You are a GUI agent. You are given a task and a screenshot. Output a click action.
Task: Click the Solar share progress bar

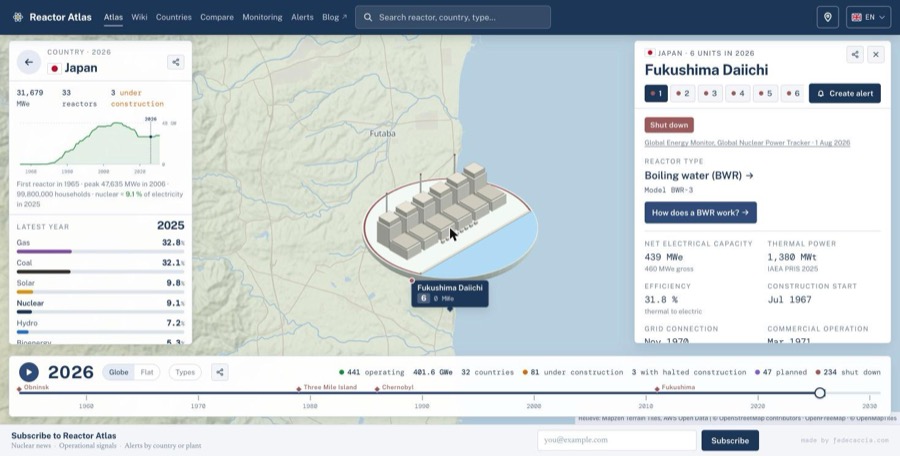[x=100, y=292]
